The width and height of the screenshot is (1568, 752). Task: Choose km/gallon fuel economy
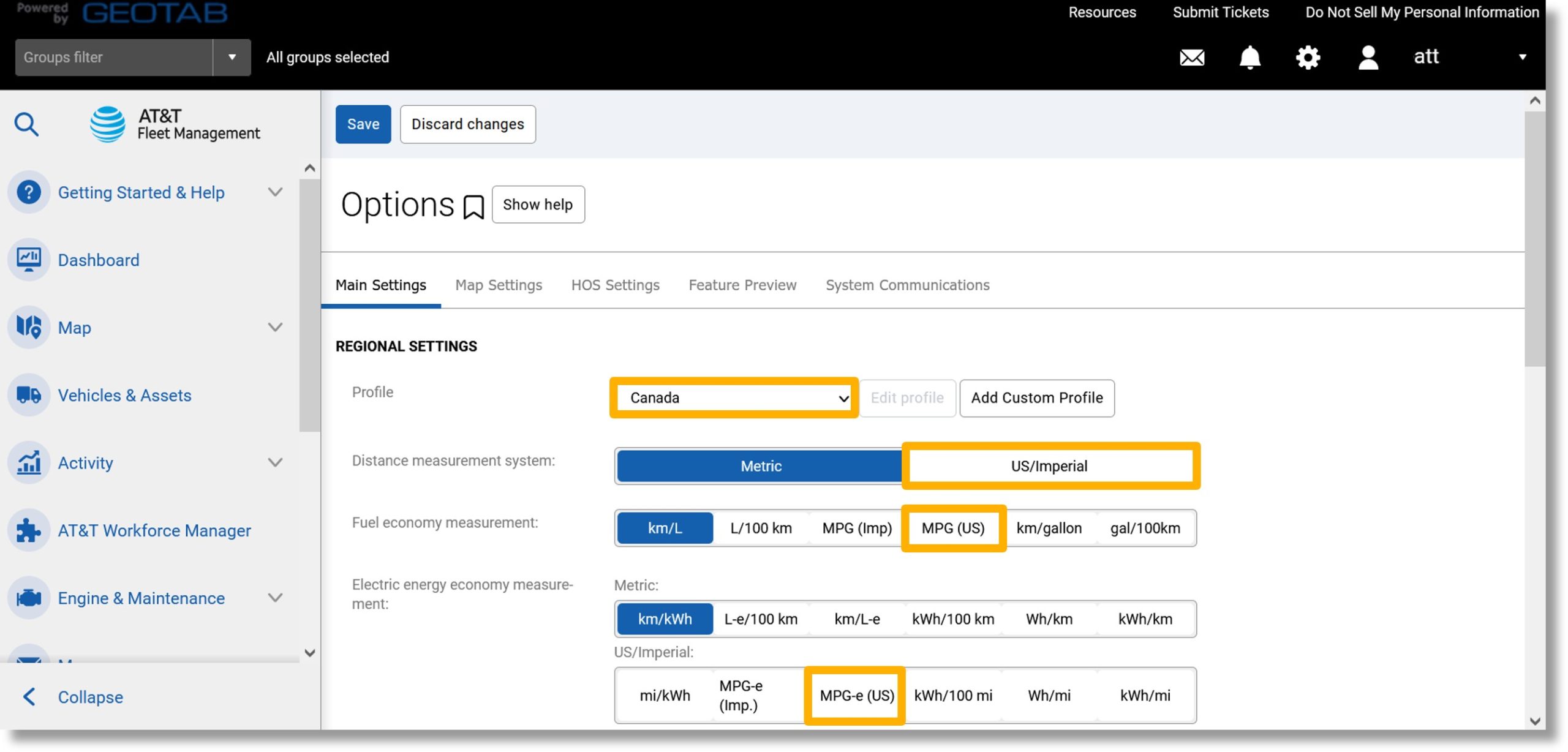click(x=1049, y=528)
